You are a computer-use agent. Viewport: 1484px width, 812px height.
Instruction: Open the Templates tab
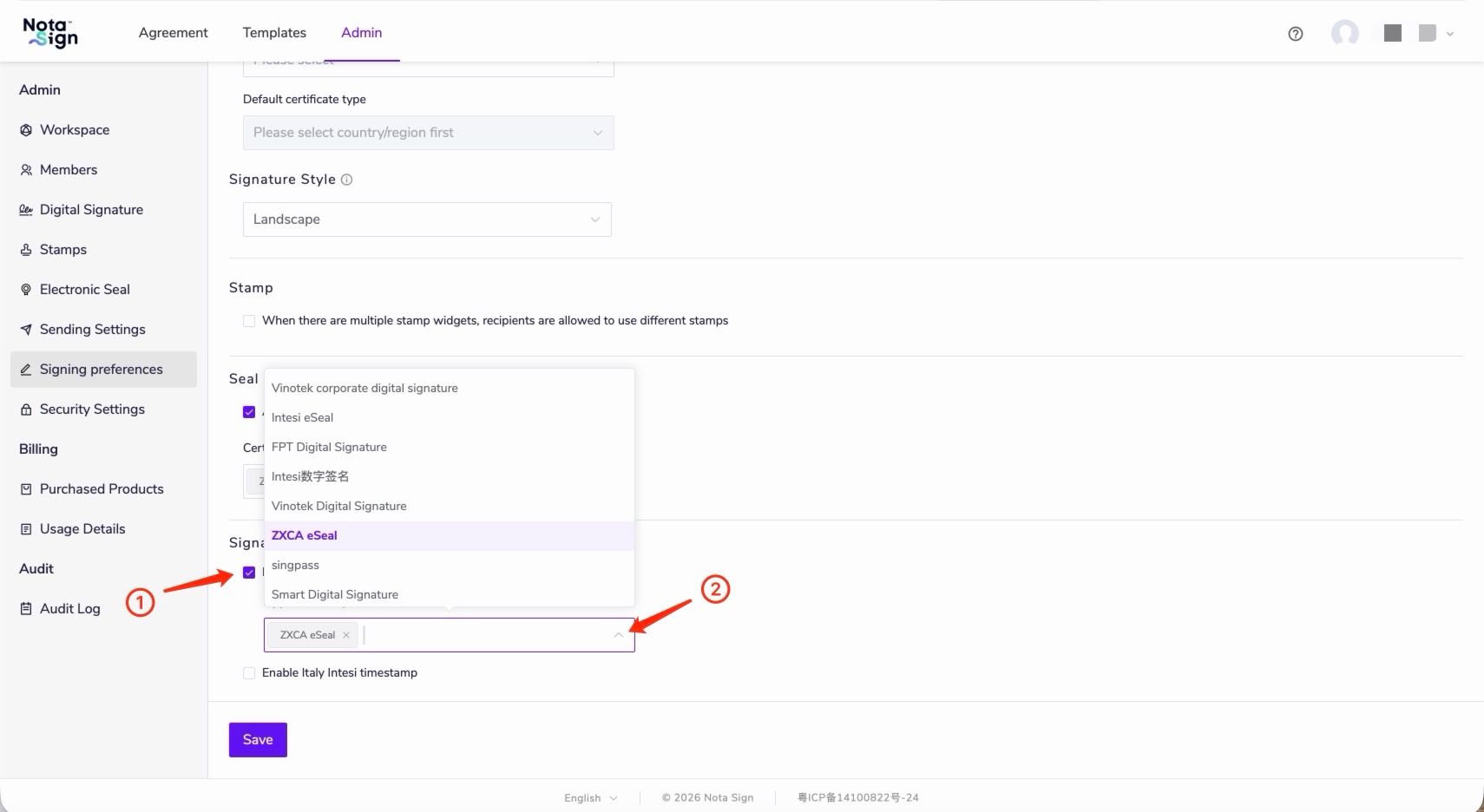(x=274, y=33)
